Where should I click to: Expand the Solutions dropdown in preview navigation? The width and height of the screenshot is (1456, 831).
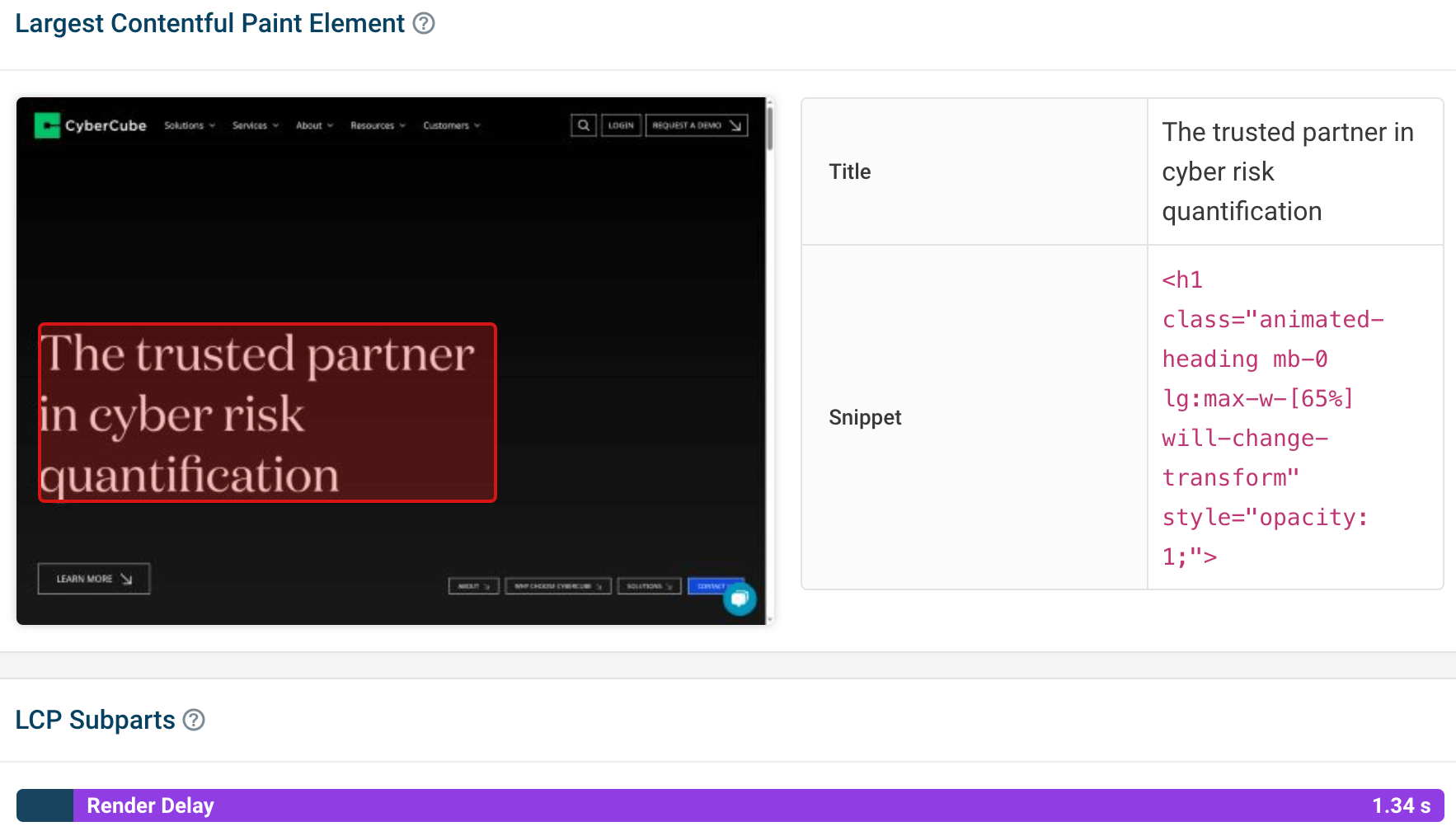coord(190,125)
